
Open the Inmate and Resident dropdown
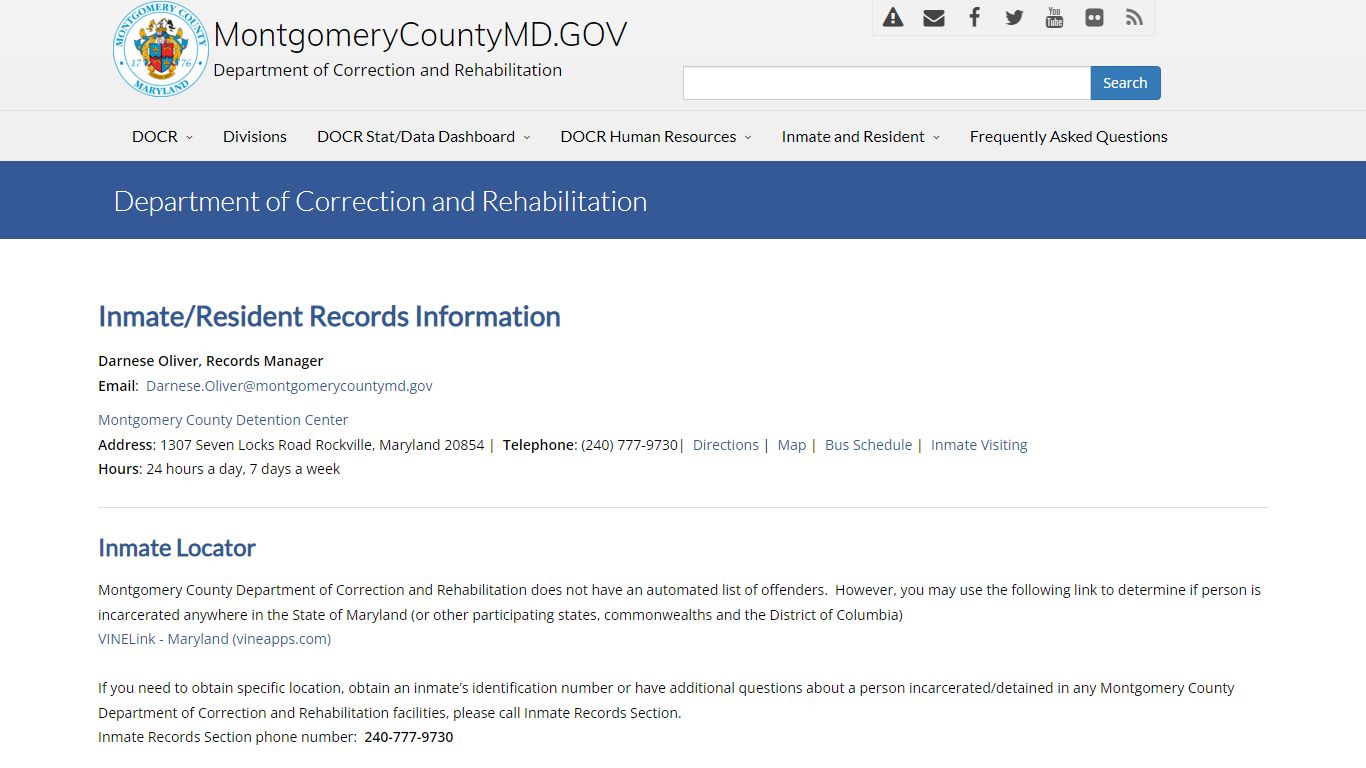click(x=853, y=136)
